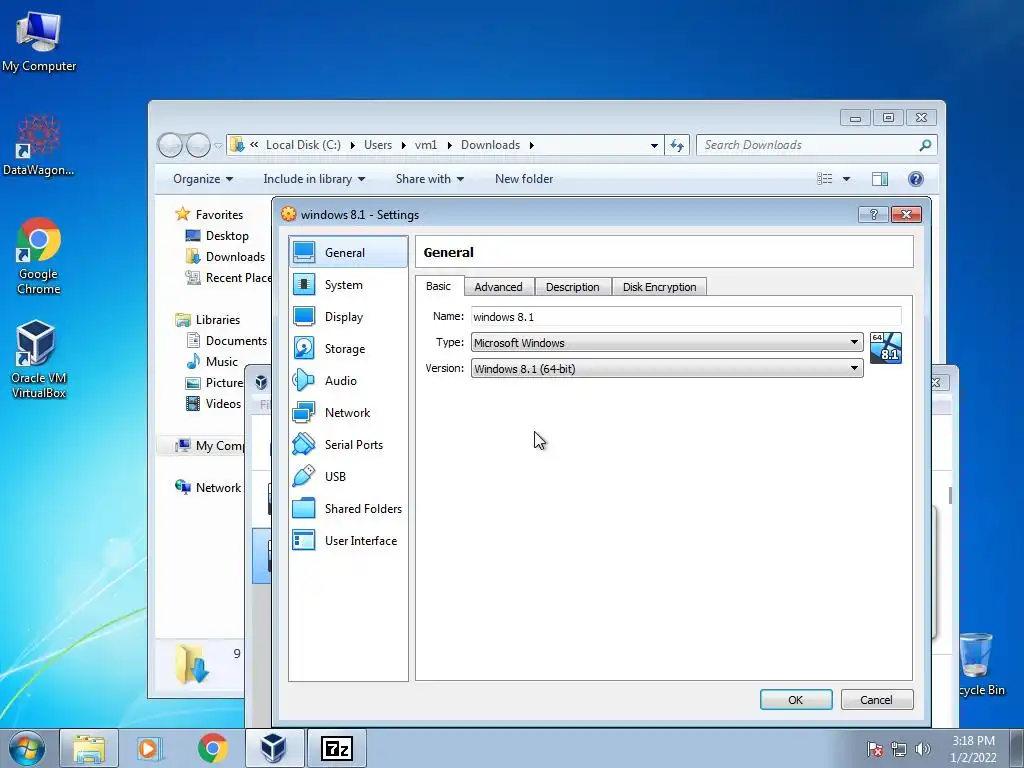Click the Explorer back navigation button

point(170,145)
